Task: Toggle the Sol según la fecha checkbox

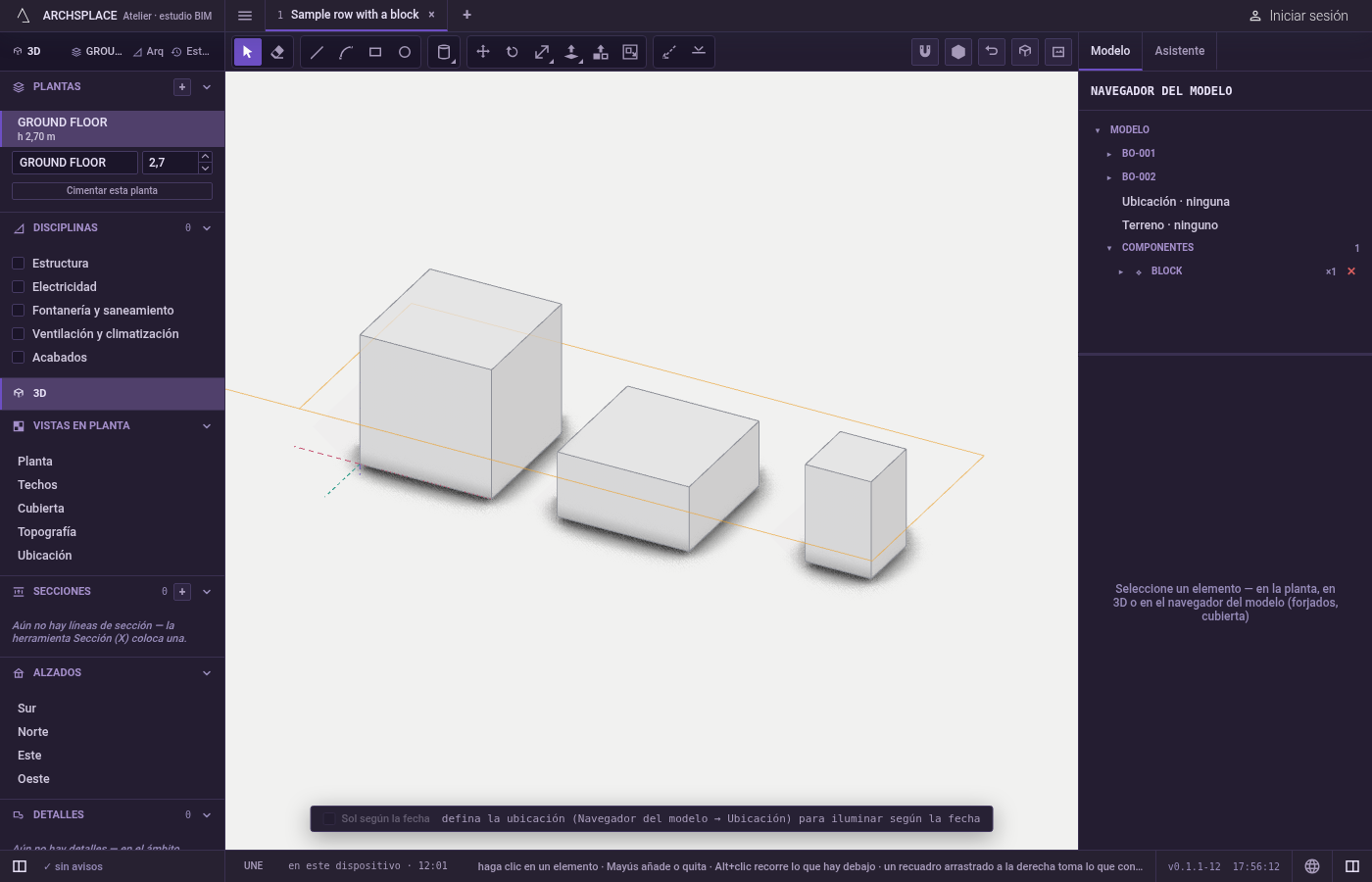Action: 329,819
